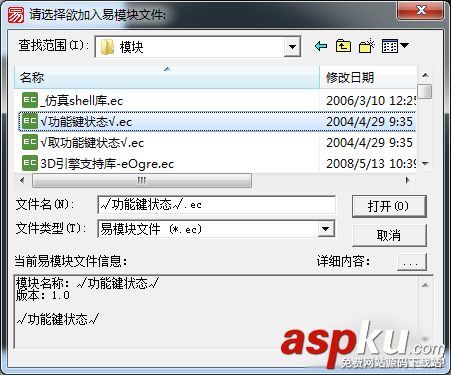
Task: Create a new folder
Action: point(367,46)
